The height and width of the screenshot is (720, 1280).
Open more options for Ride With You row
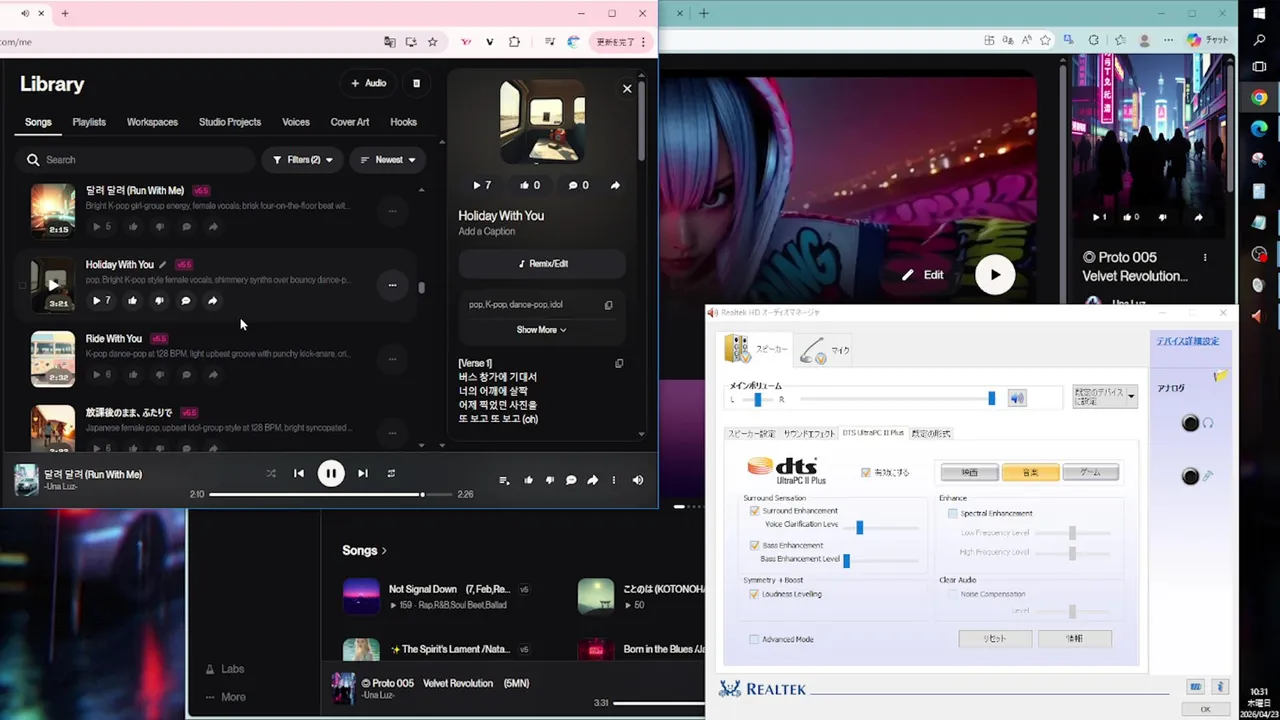(392, 359)
